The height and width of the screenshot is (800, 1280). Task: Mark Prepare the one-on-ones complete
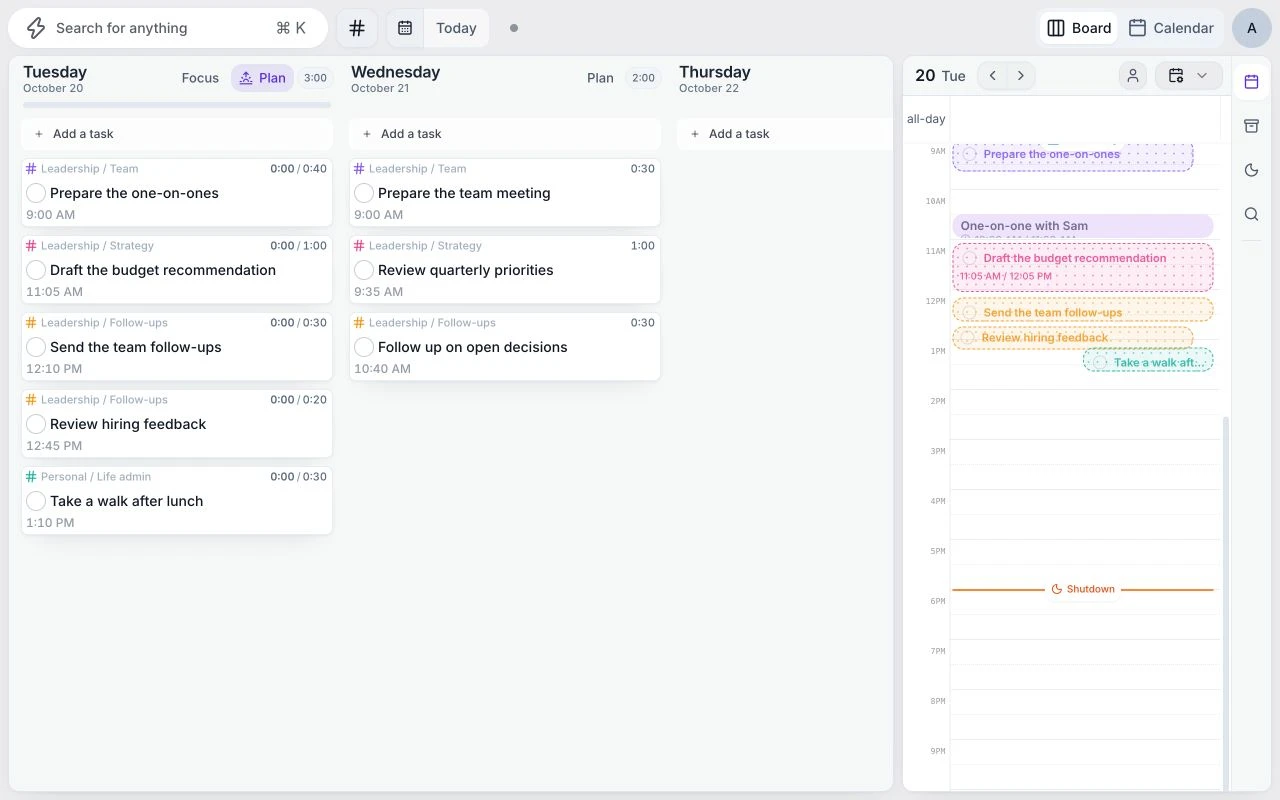pyautogui.click(x=36, y=193)
